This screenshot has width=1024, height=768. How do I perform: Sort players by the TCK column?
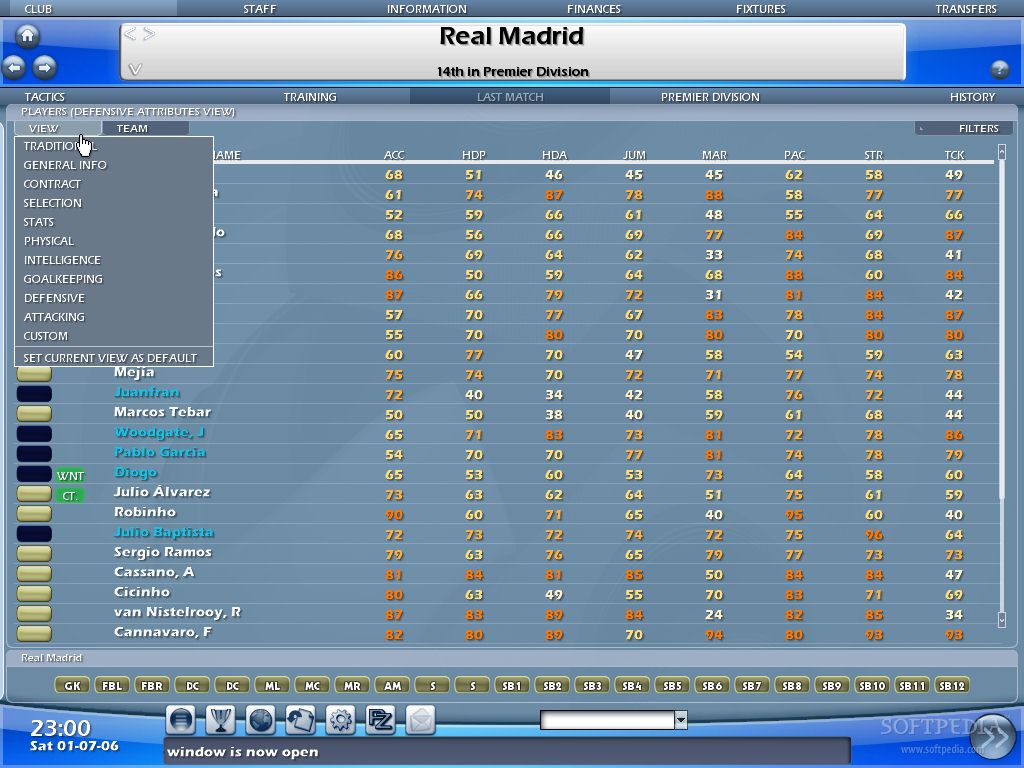(954, 155)
